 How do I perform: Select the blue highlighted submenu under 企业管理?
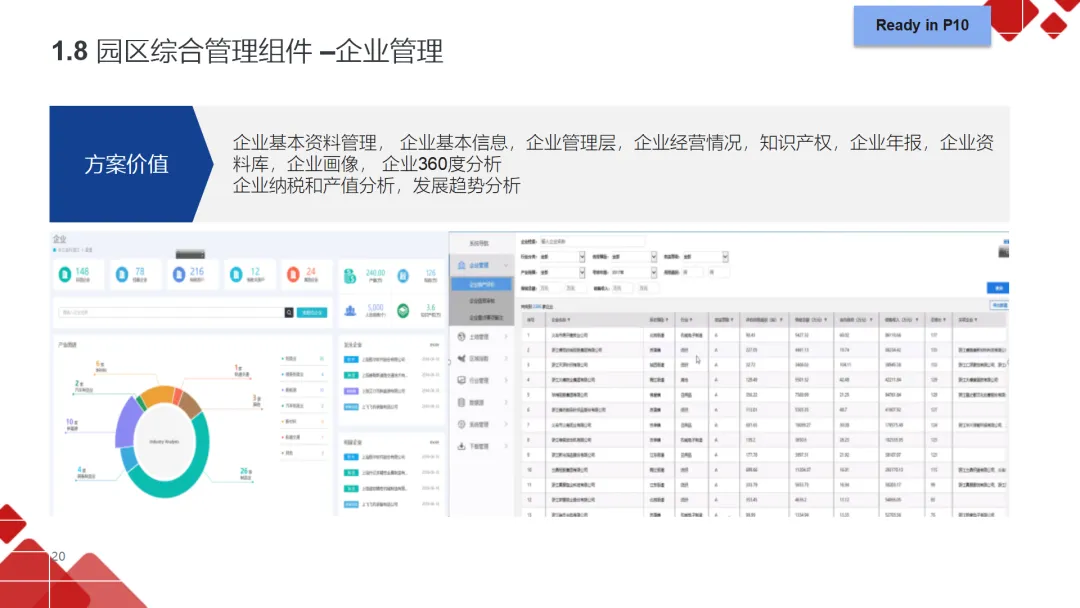coord(482,284)
